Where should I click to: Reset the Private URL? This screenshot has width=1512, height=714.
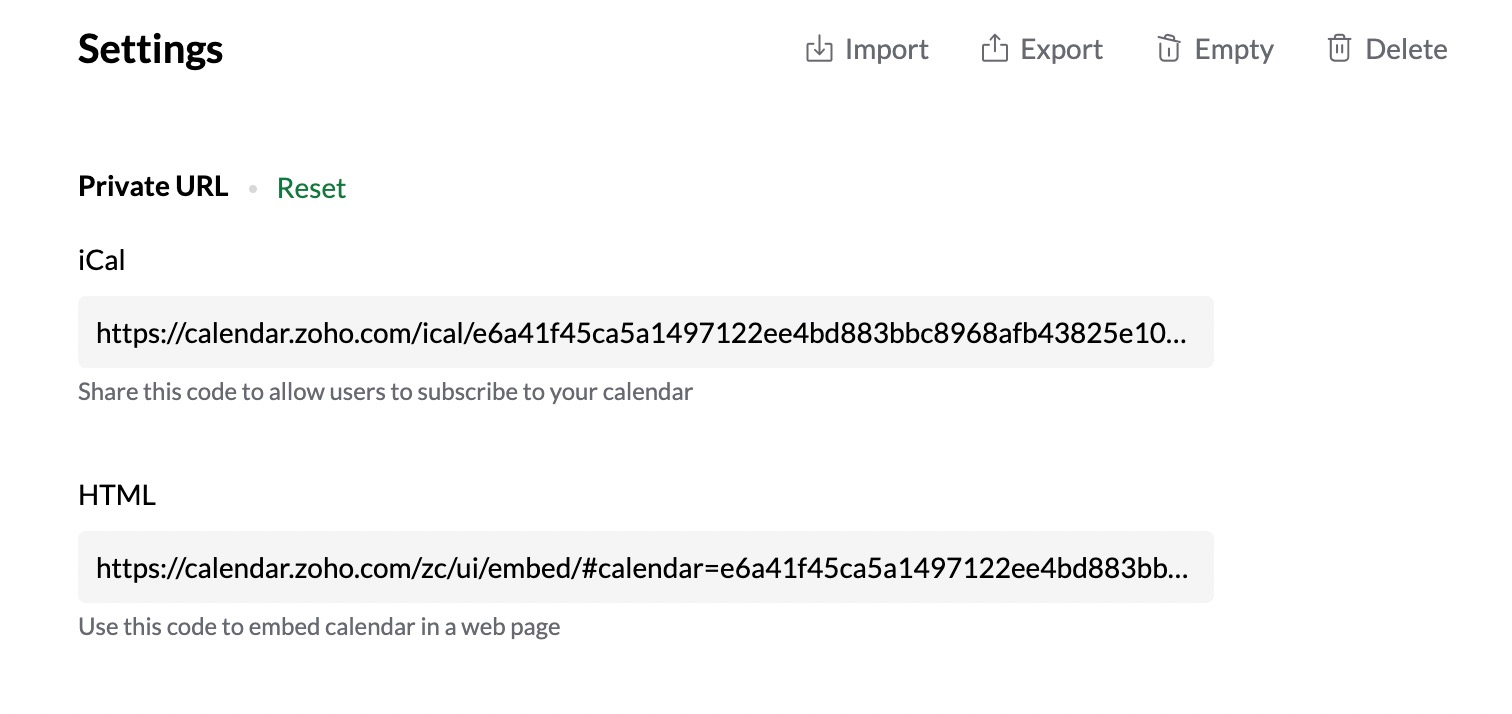pyautogui.click(x=311, y=188)
